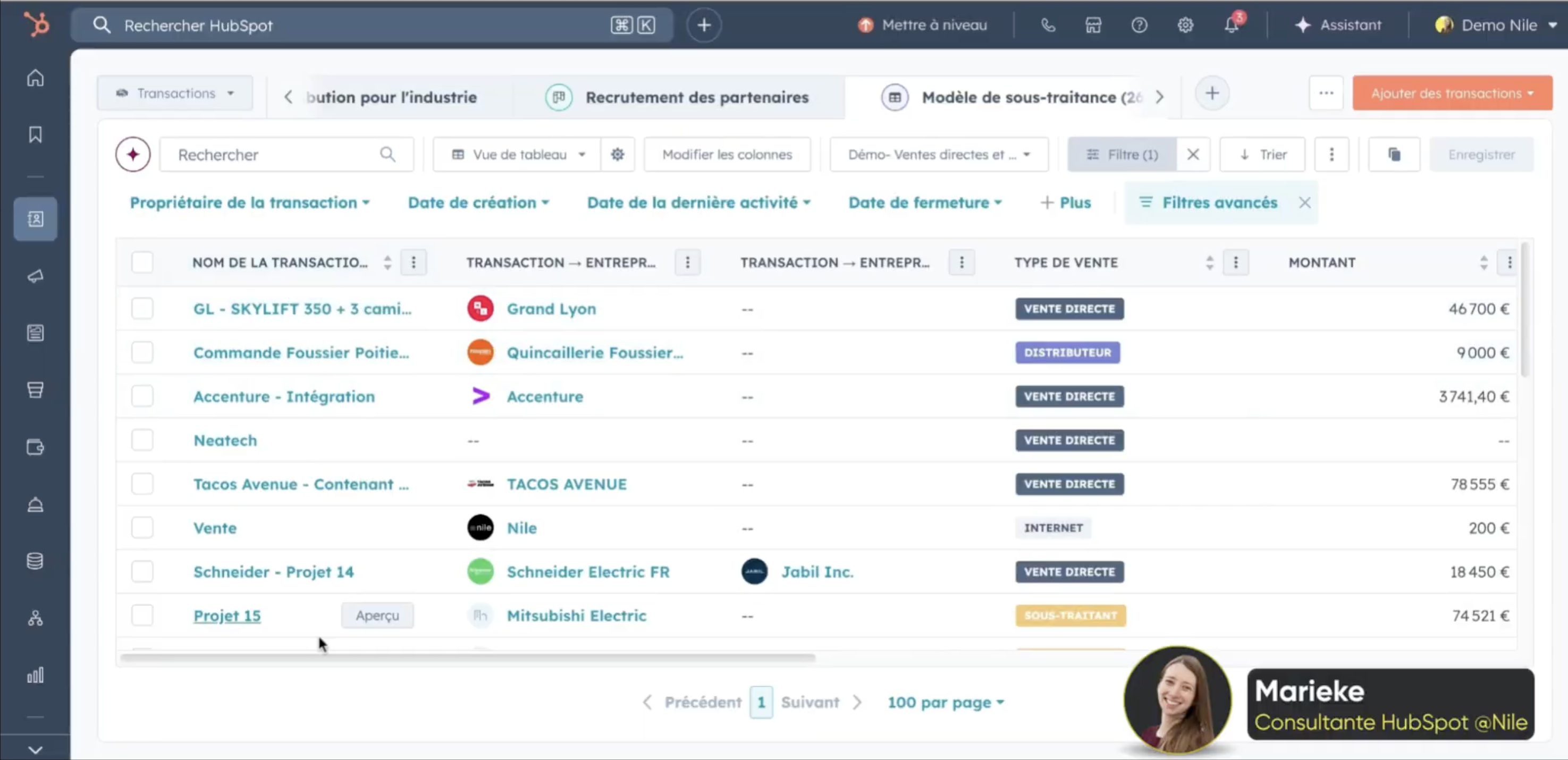Open settings gear in top bar

pos(1185,26)
